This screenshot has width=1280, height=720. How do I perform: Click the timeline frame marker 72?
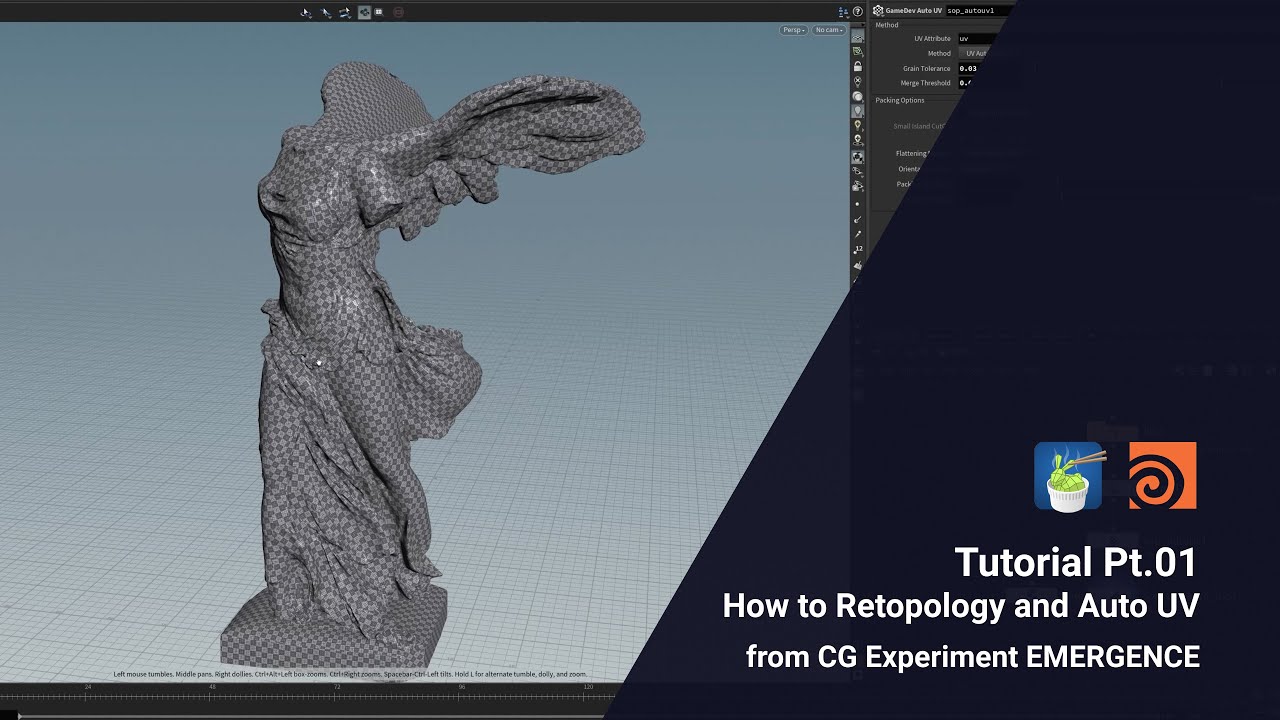click(x=337, y=687)
